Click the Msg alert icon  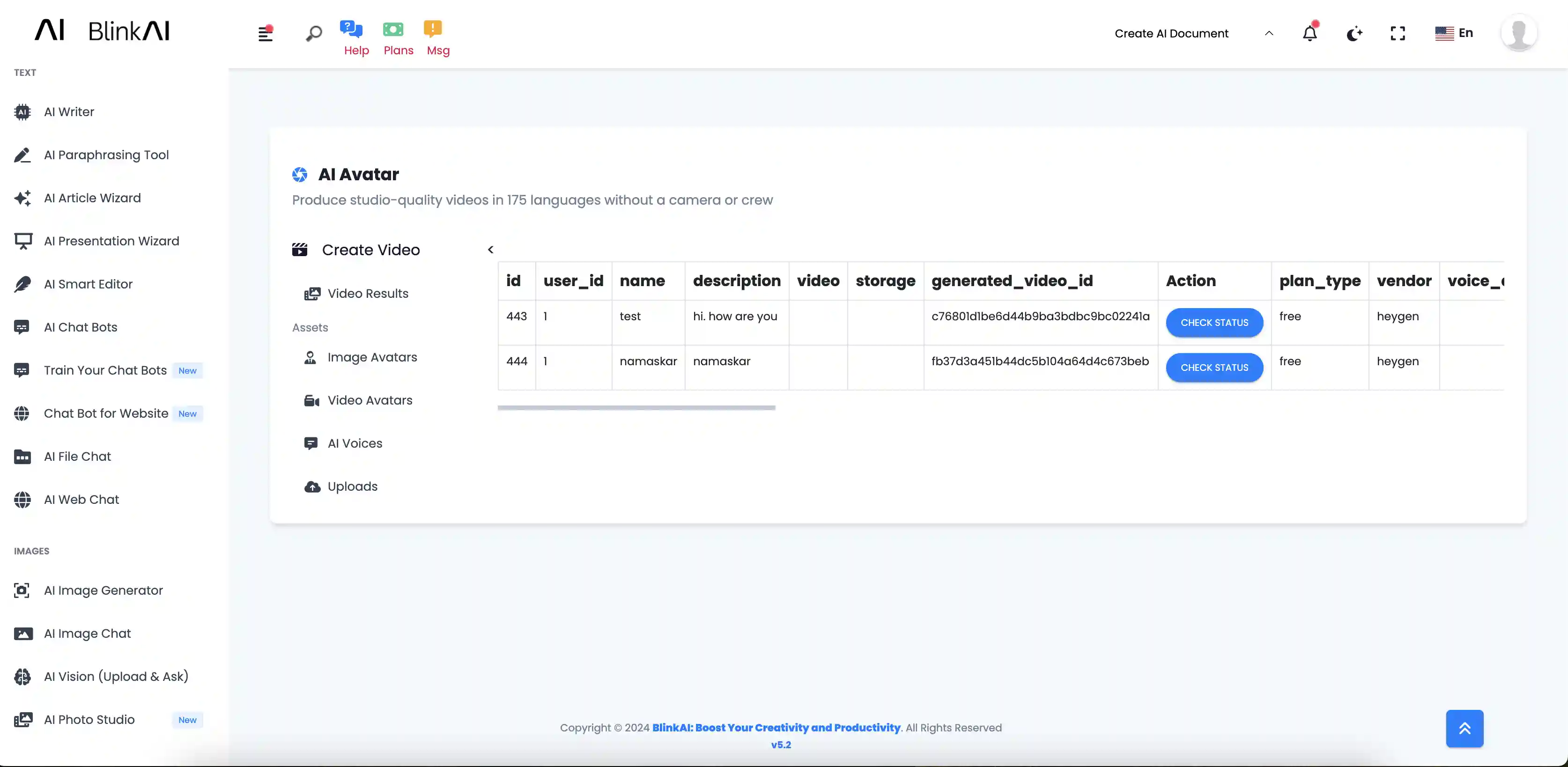[433, 29]
